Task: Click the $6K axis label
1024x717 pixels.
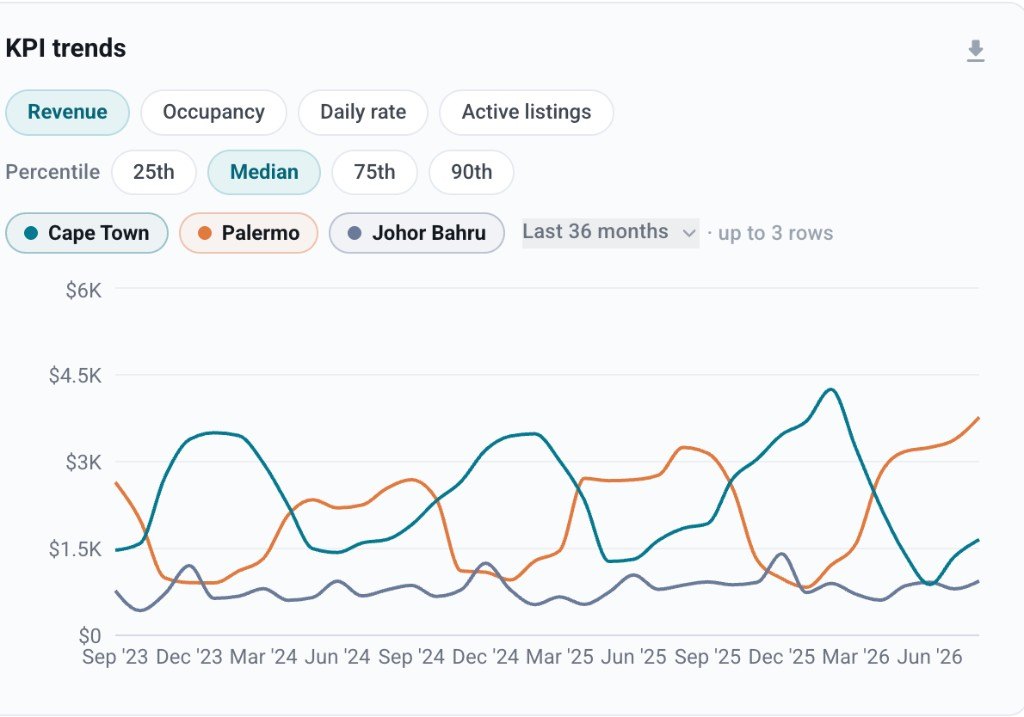Action: coord(84,290)
